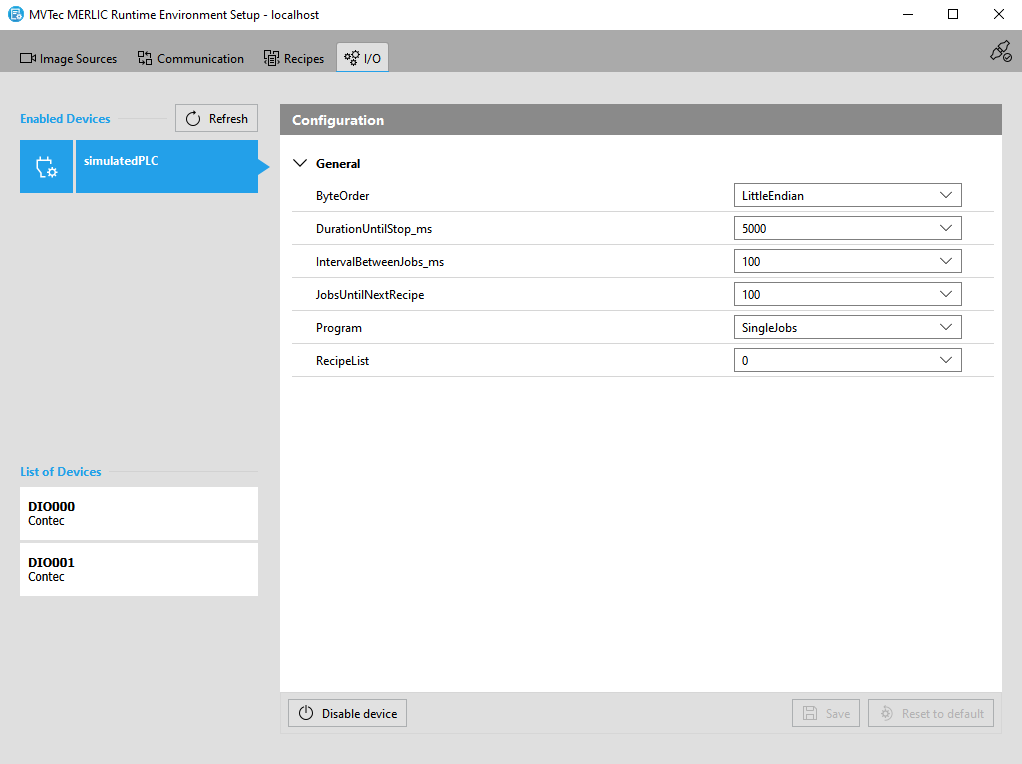Choose the DIO001 Contec device
Image resolution: width=1022 pixels, height=764 pixels.
click(x=139, y=569)
